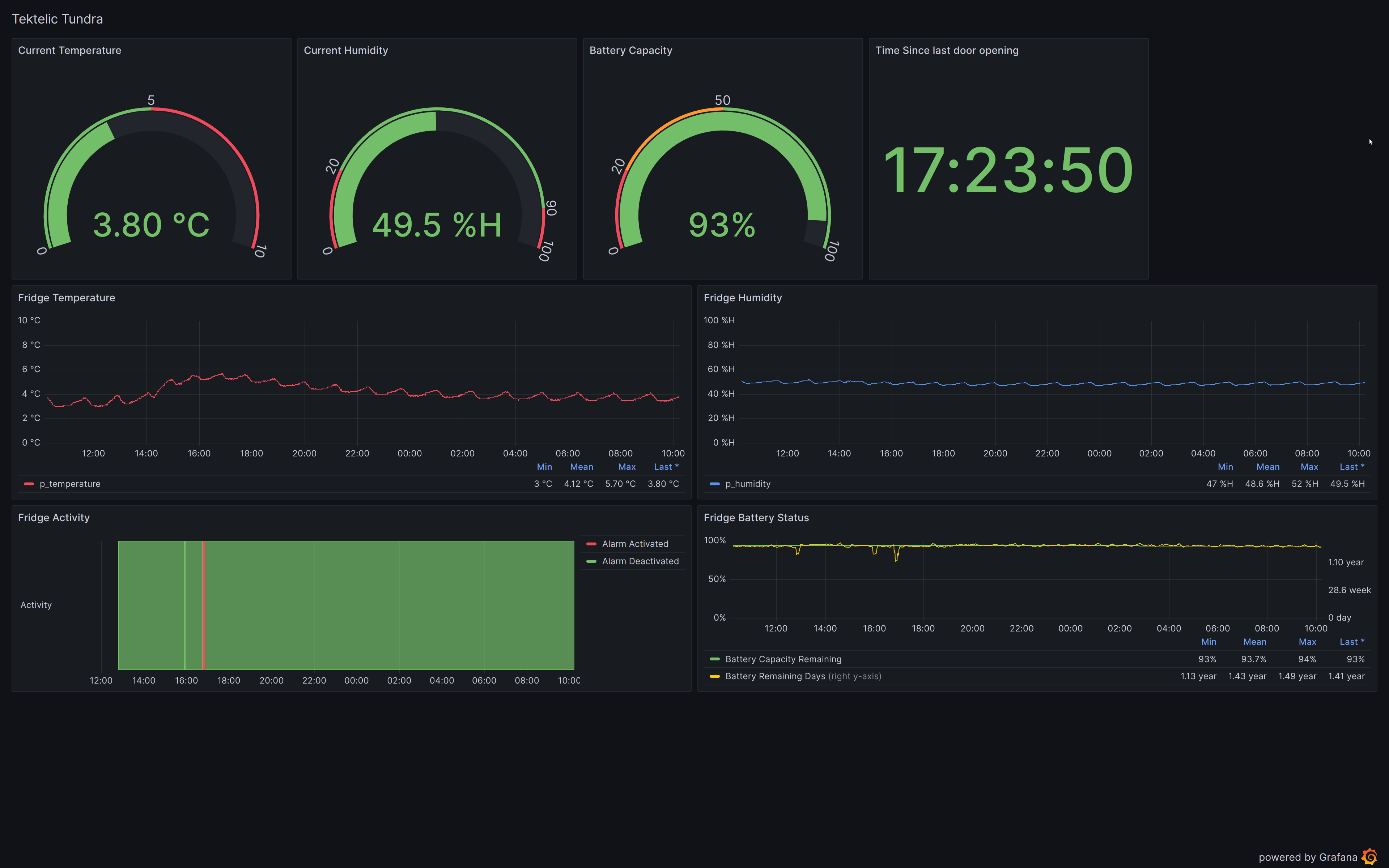The height and width of the screenshot is (868, 1389).
Task: Sort Fridge Humidity legend by Last *
Action: click(x=1352, y=467)
